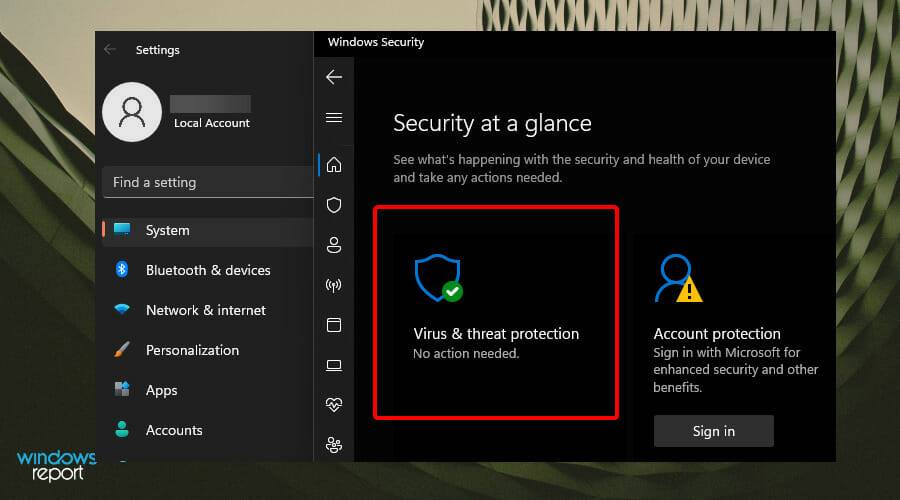This screenshot has width=900, height=500.
Task: Click the Apps icon in Settings
Action: point(122,389)
